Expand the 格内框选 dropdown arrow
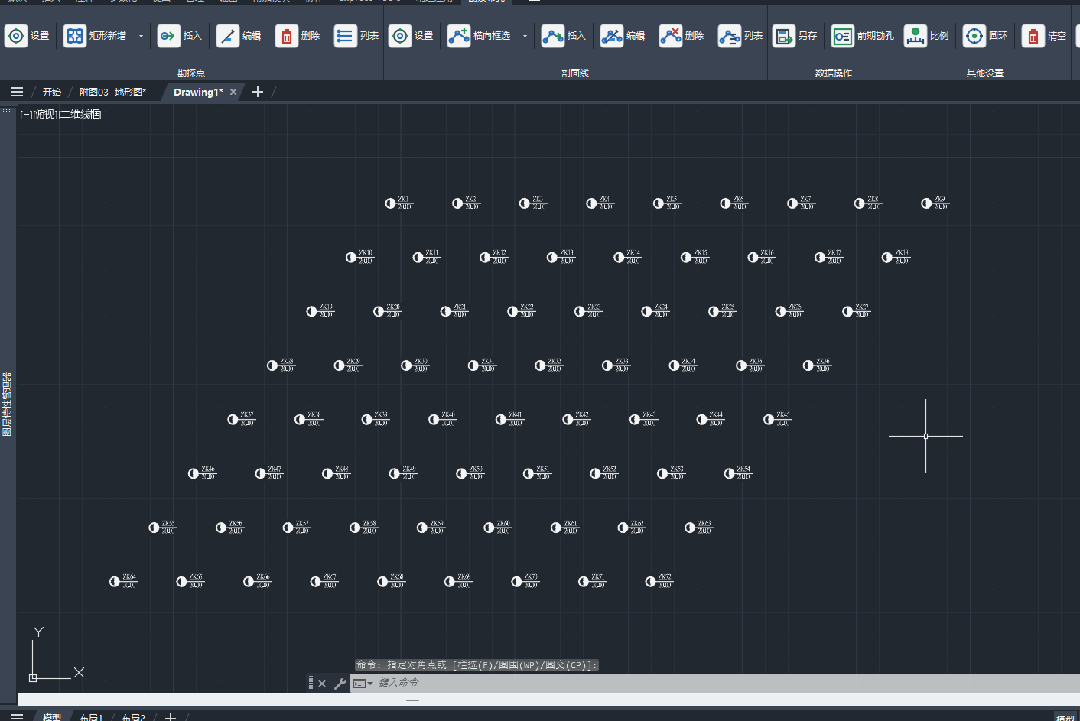The image size is (1080, 721). click(525, 36)
